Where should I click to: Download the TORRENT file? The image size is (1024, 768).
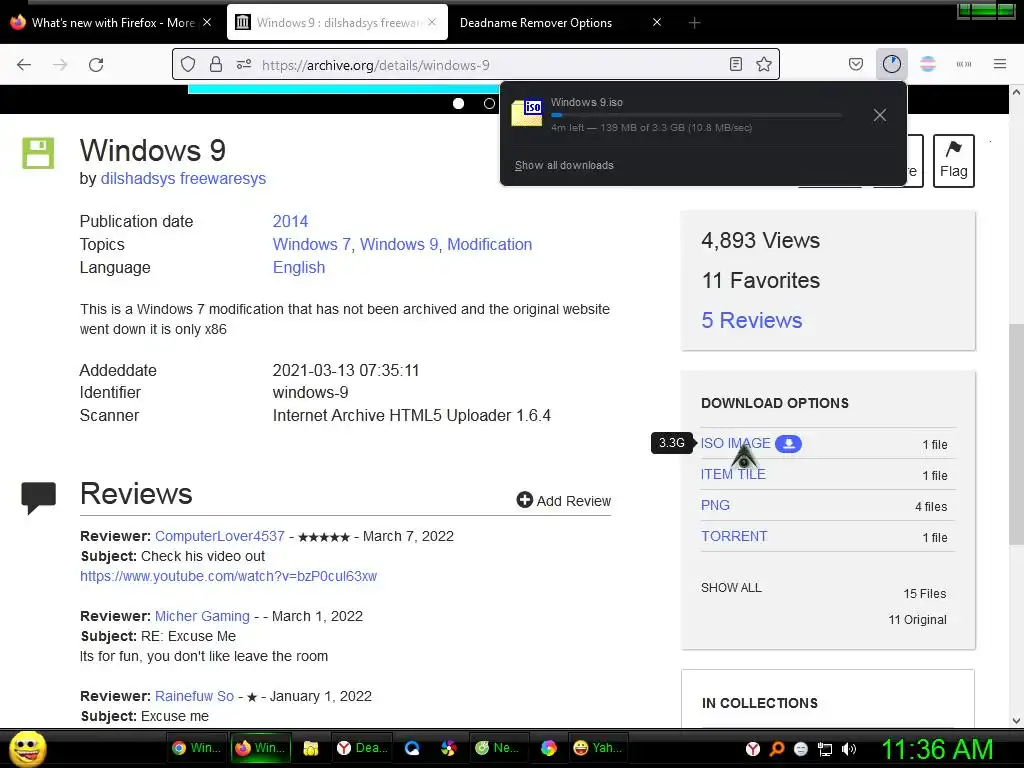[x=734, y=536]
